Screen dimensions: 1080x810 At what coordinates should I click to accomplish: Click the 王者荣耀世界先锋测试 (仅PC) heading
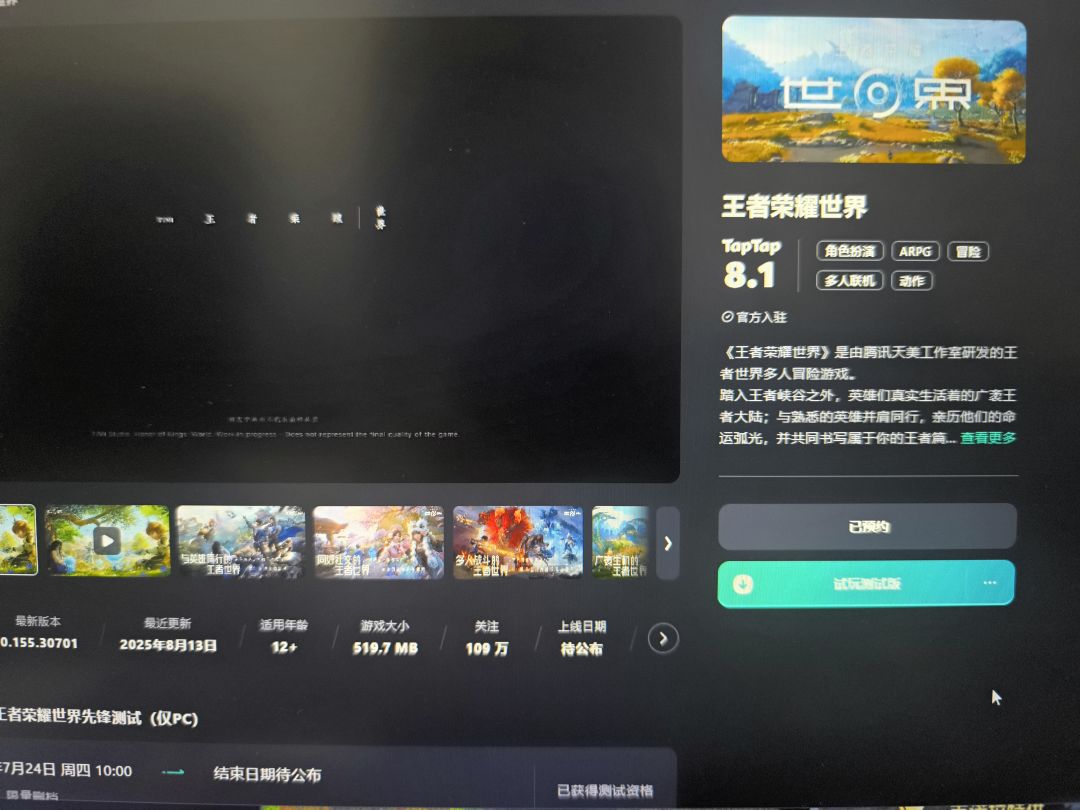98,716
